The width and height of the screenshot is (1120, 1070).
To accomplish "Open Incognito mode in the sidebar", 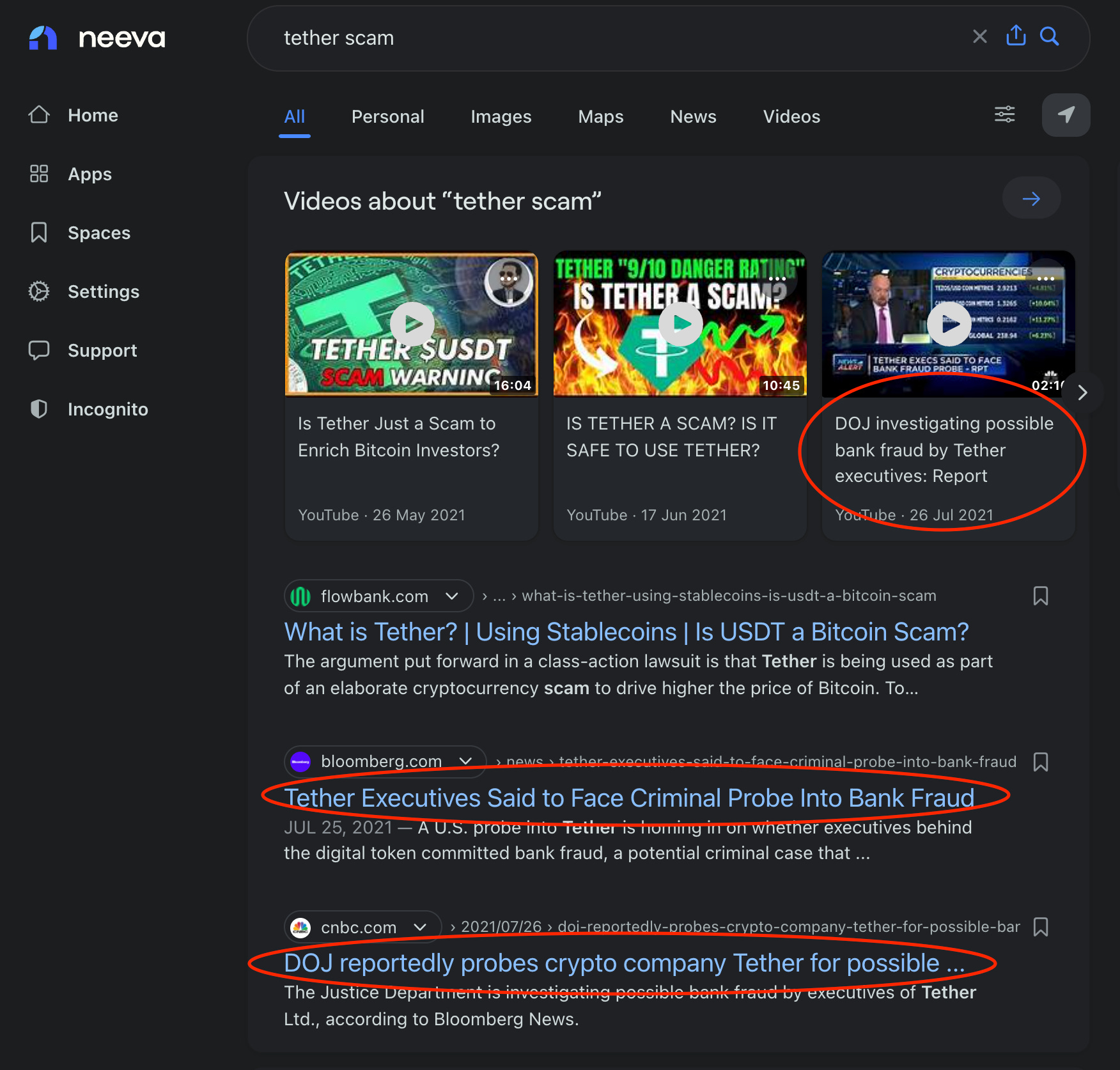I will tap(88, 409).
